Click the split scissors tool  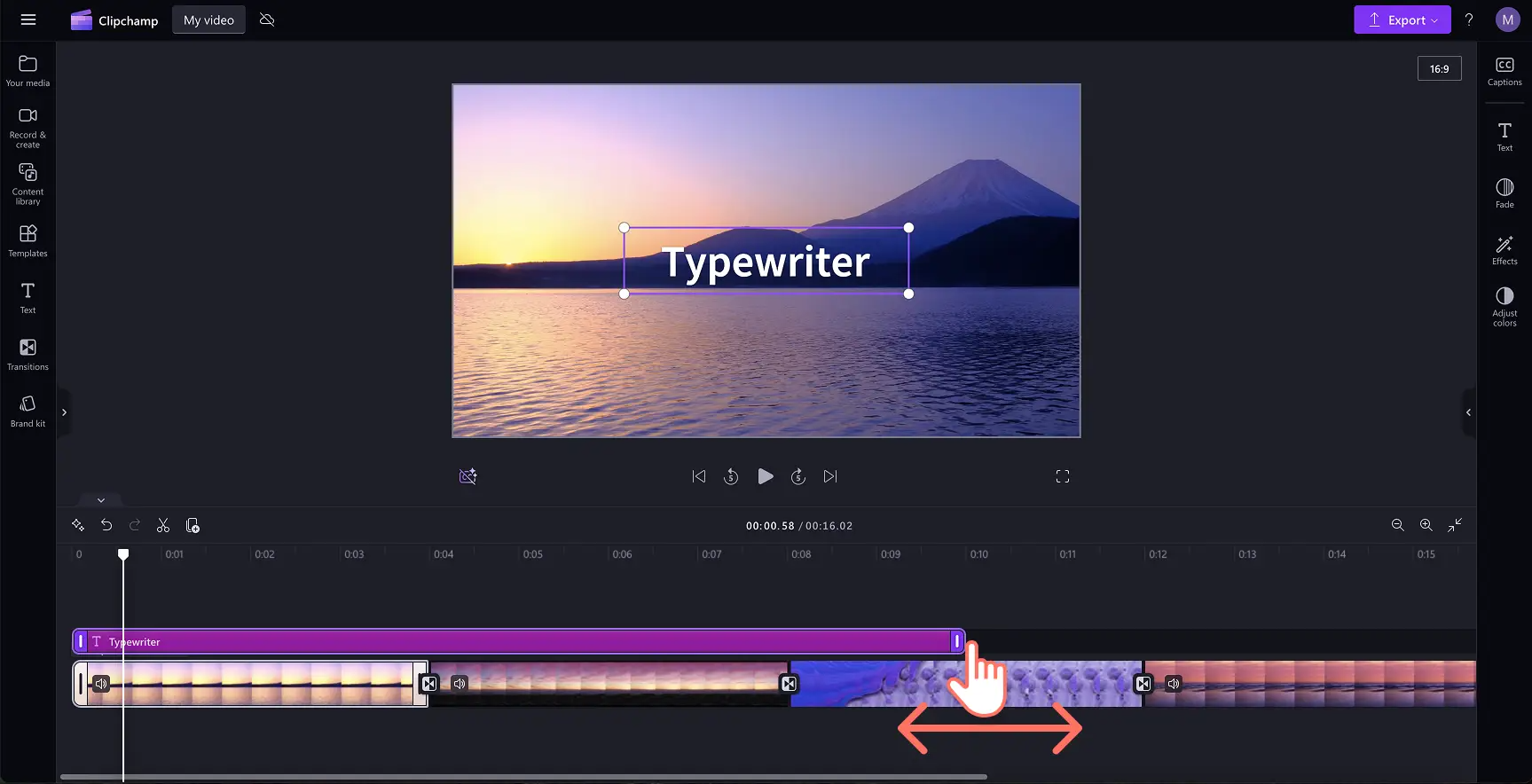[x=163, y=526]
